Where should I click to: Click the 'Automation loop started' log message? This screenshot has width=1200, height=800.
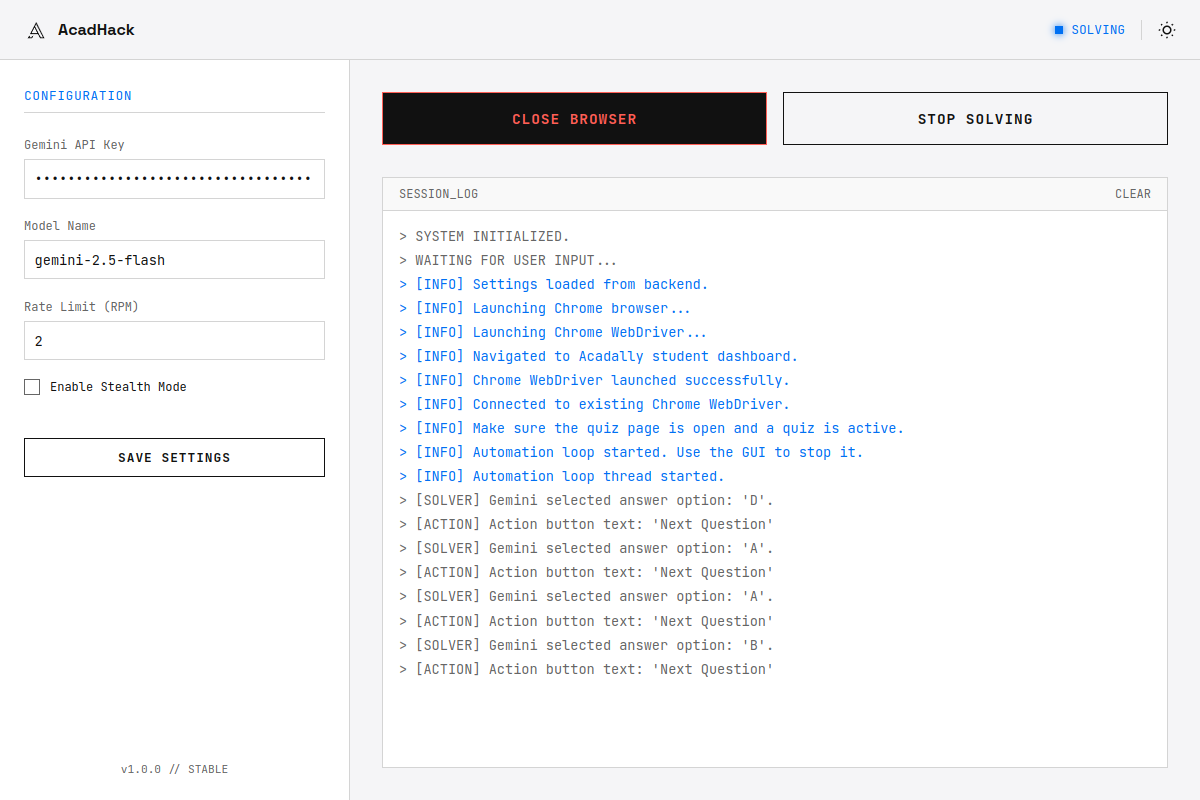pos(628,452)
